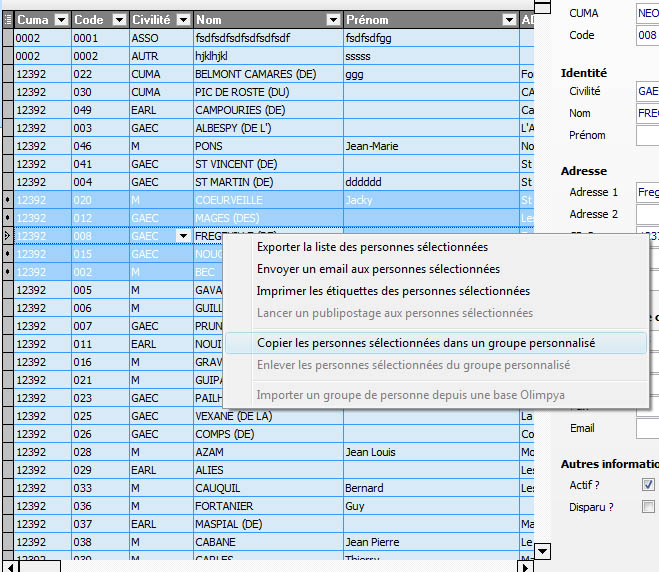Click cell "VEXANE (DE LA)"

click(x=268, y=416)
